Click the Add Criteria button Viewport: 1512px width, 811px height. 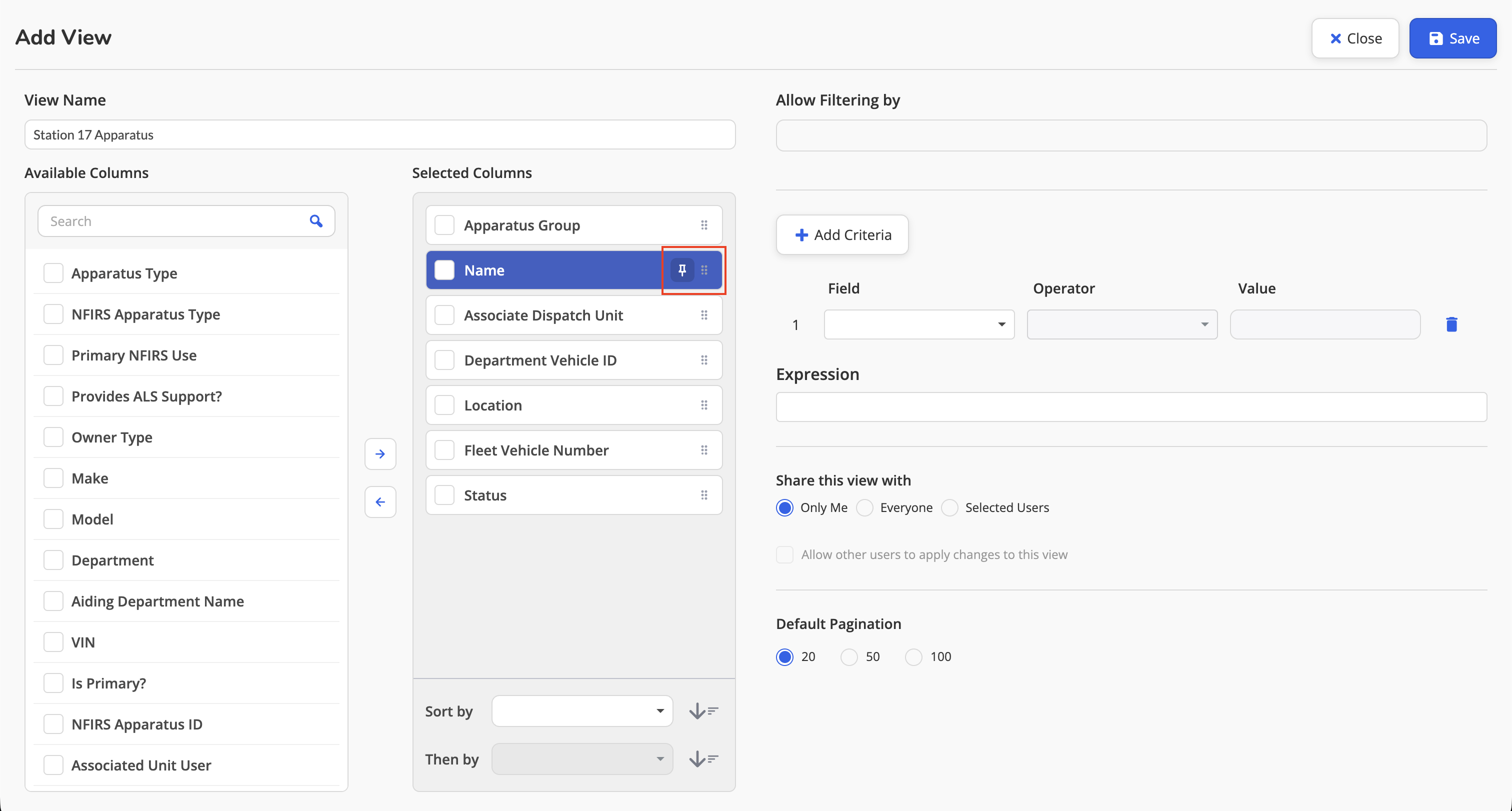(841, 234)
